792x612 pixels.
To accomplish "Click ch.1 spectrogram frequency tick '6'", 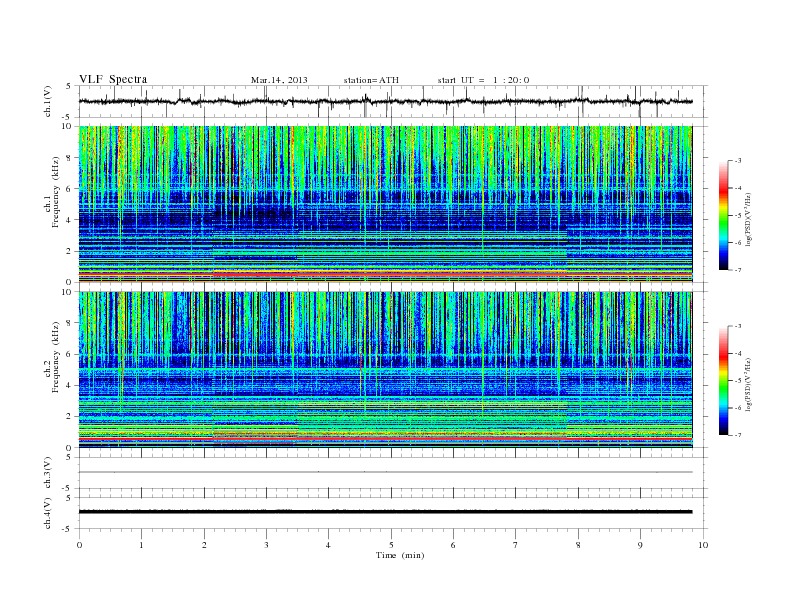I will [70, 188].
